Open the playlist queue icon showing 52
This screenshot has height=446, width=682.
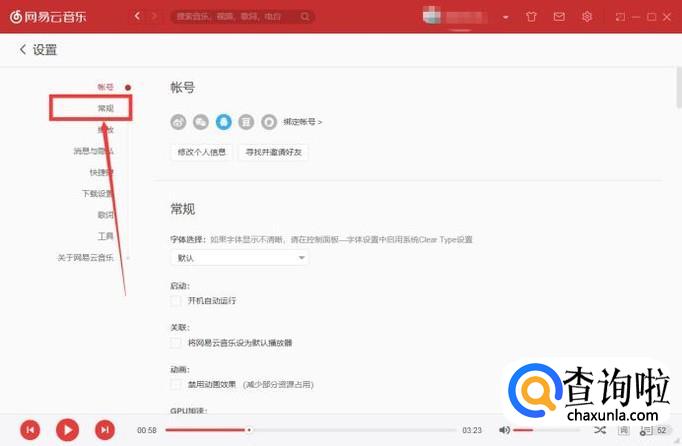point(654,430)
